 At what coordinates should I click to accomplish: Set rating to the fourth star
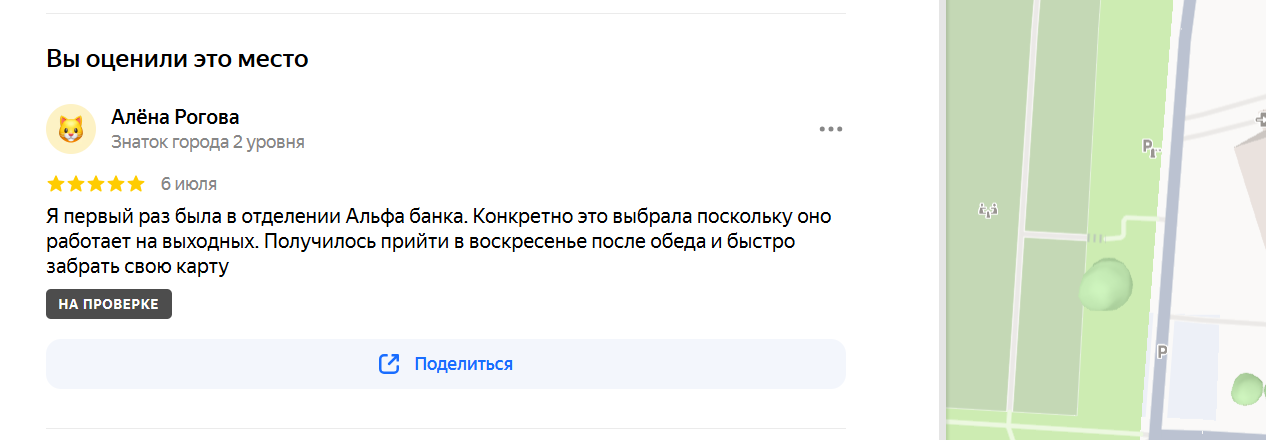116,184
